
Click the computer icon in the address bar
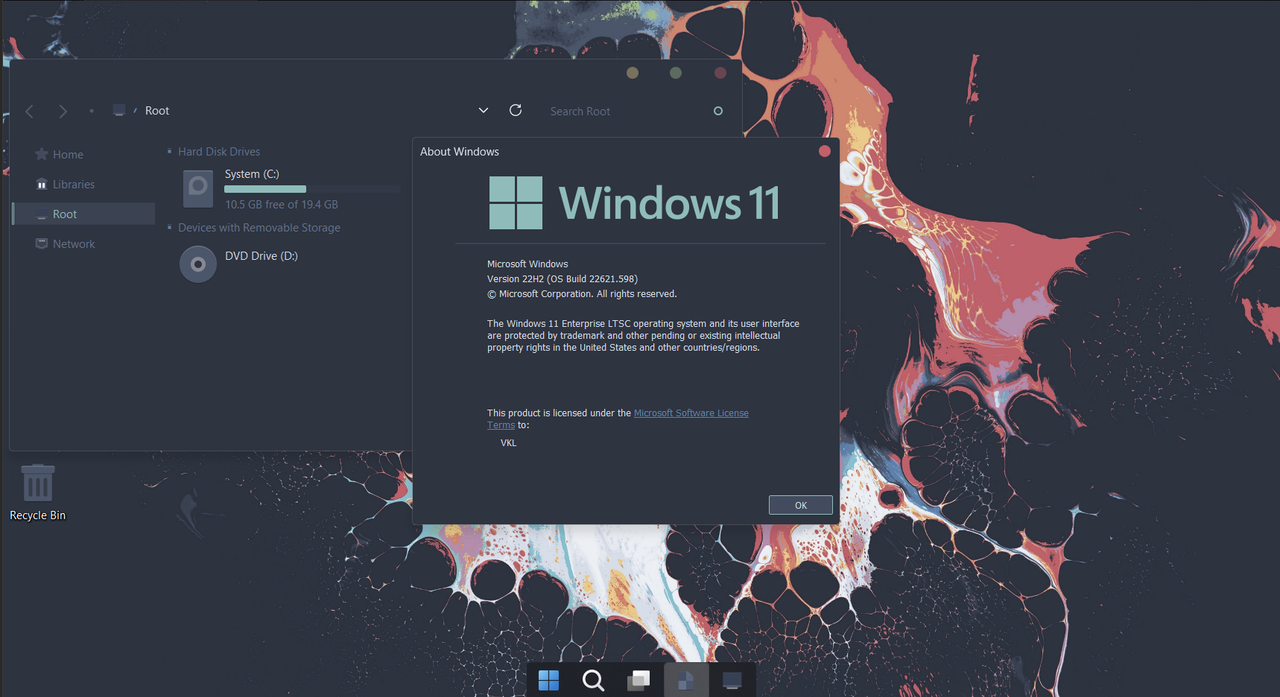tap(119, 110)
